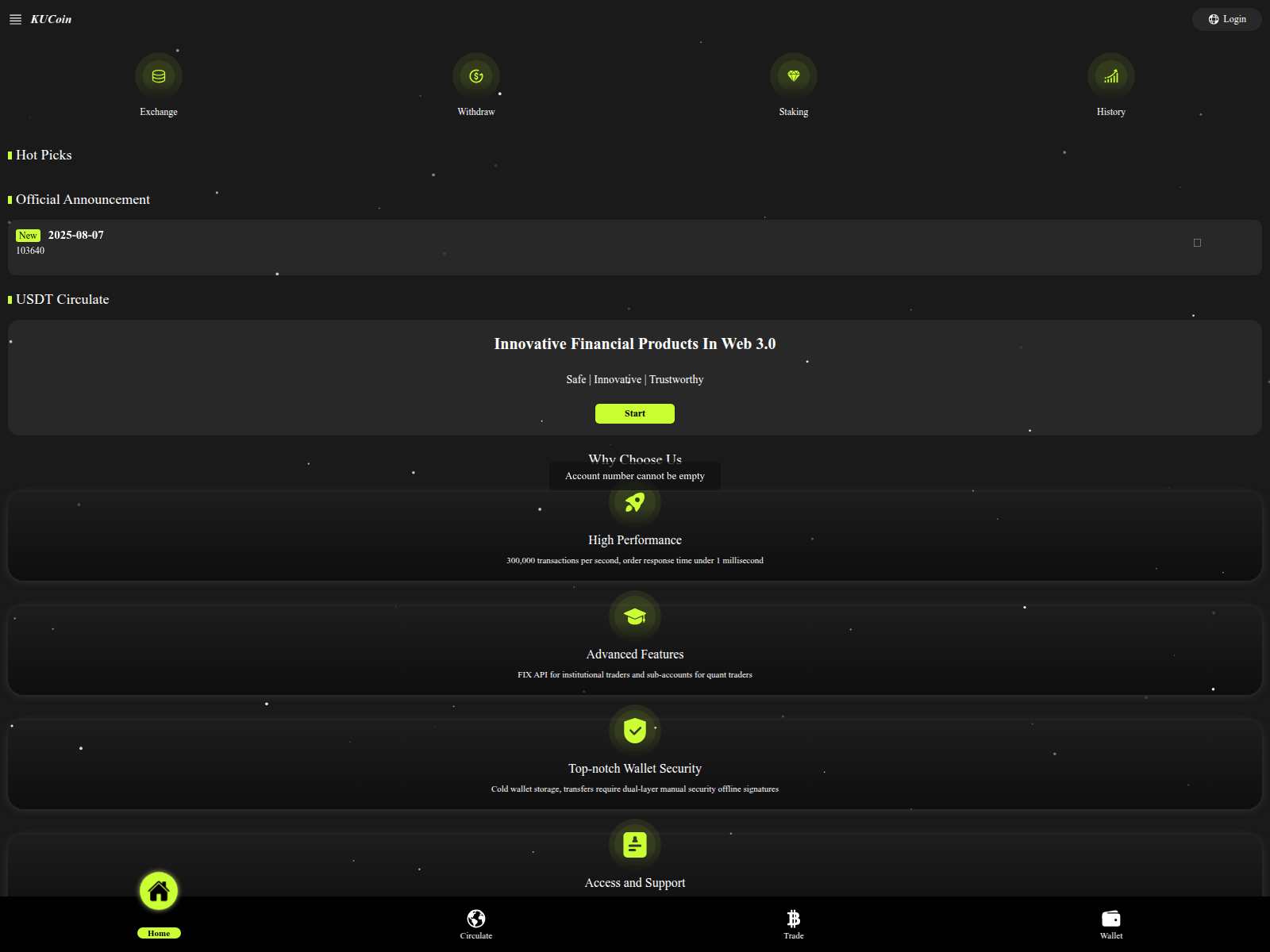Click the Hot Picks section heading
The image size is (1270, 952).
(x=44, y=155)
